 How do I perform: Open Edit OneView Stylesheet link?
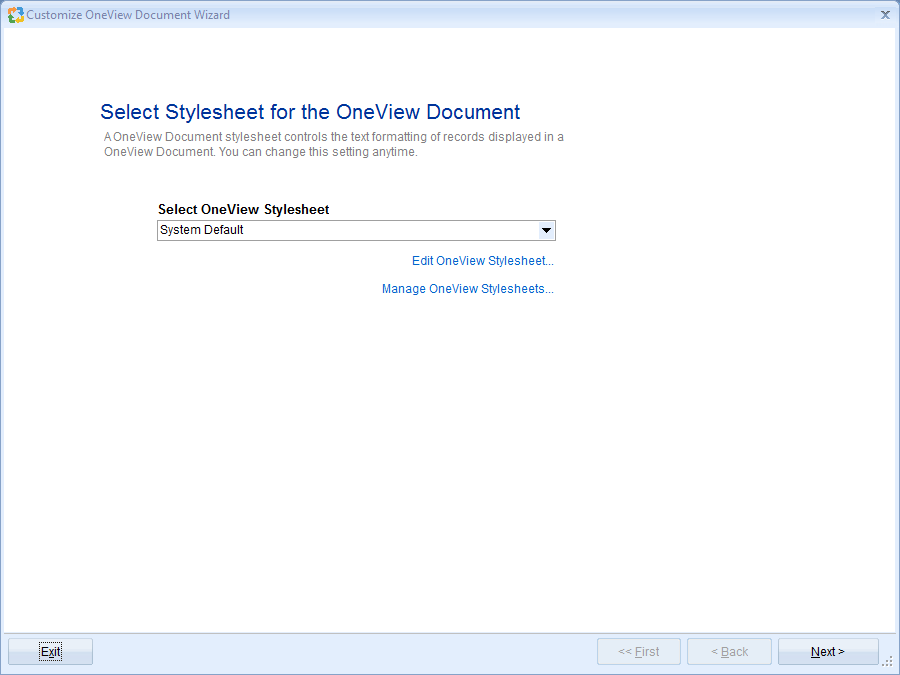pyautogui.click(x=483, y=261)
